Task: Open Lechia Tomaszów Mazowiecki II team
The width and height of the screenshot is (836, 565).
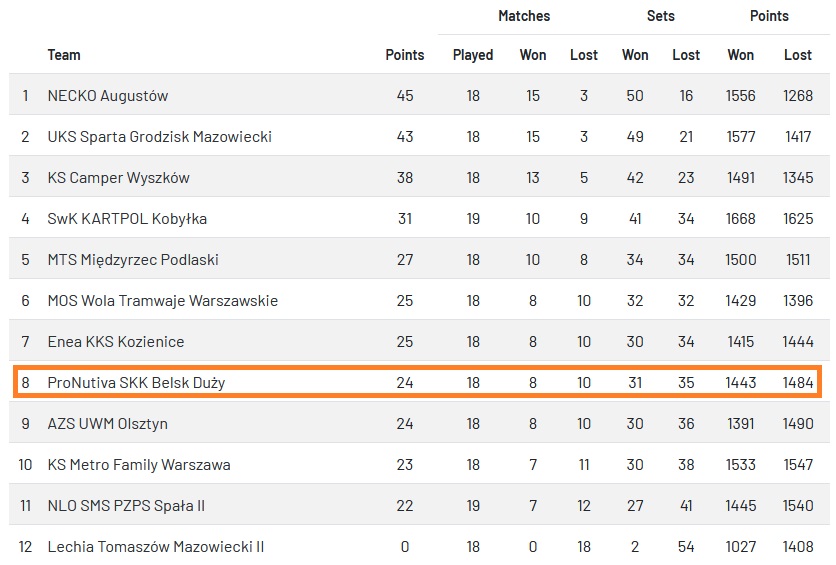Action: [x=155, y=547]
